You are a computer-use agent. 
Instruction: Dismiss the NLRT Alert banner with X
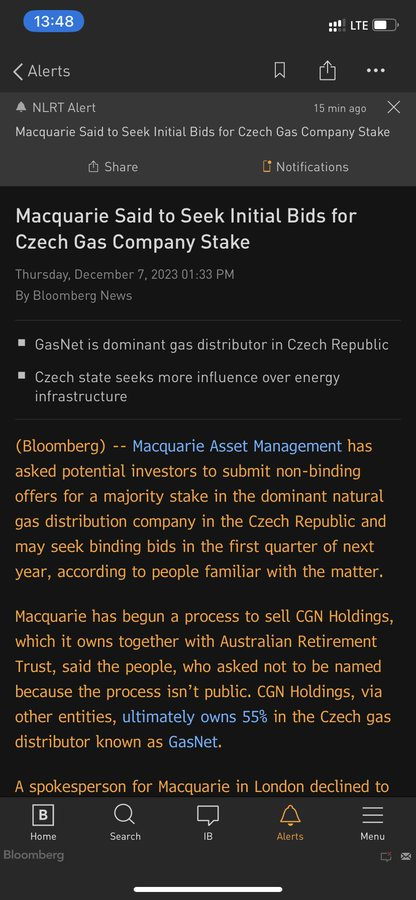[394, 107]
